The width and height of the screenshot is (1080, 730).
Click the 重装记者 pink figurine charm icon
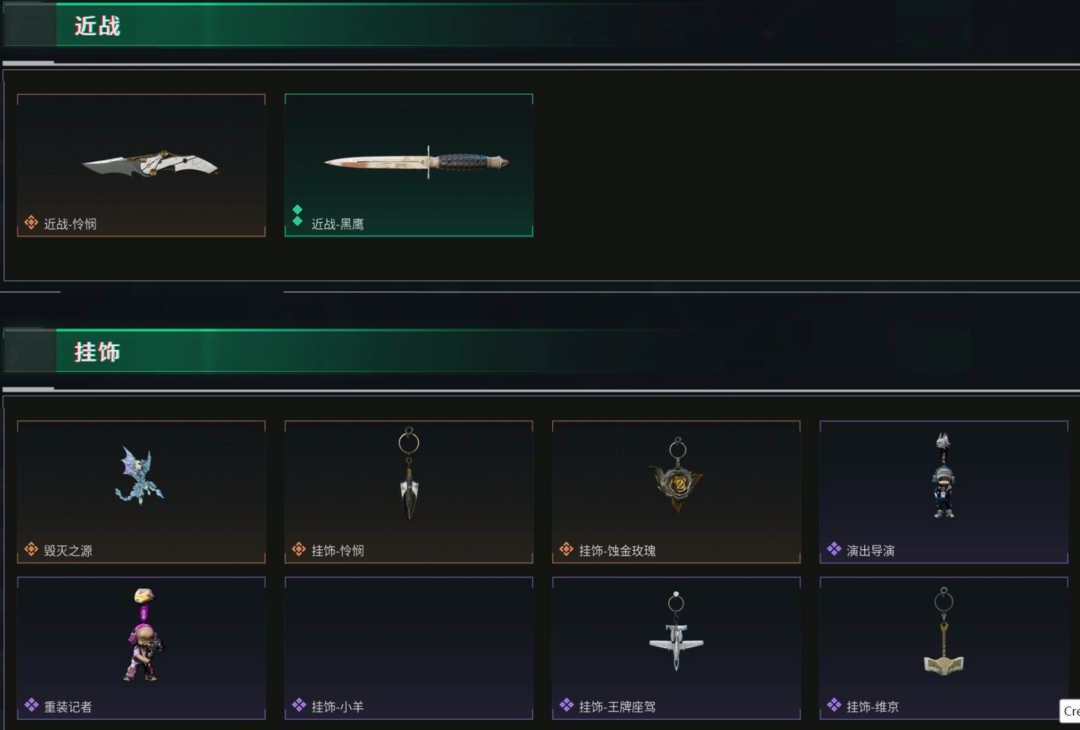[x=145, y=634]
